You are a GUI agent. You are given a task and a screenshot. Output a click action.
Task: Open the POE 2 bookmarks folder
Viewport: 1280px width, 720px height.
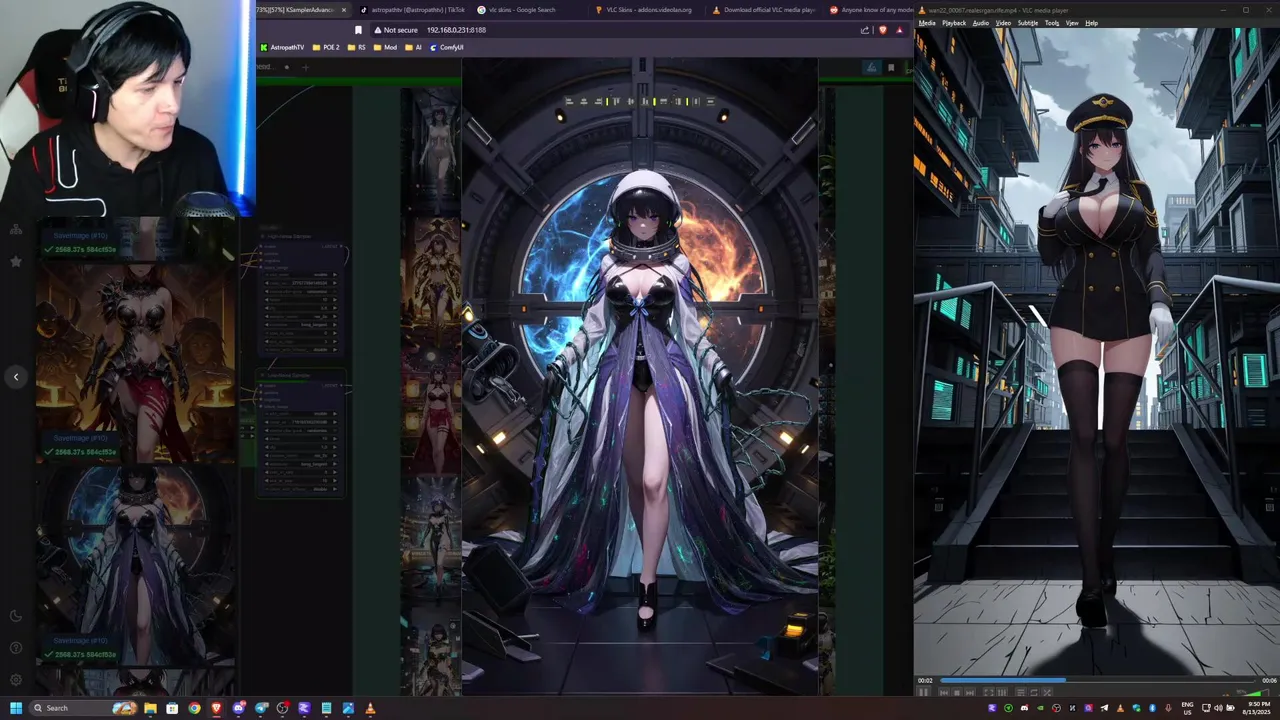[x=326, y=47]
